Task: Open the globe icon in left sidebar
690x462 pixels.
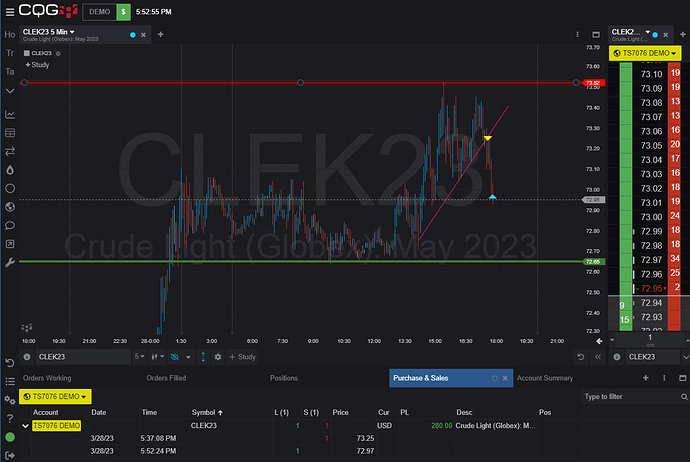Action: click(x=10, y=207)
